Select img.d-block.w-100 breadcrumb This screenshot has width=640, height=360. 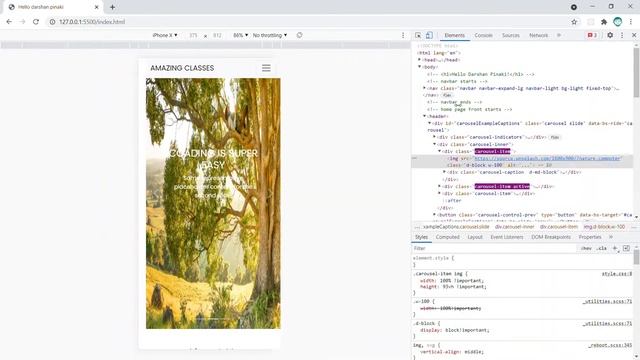(x=604, y=227)
